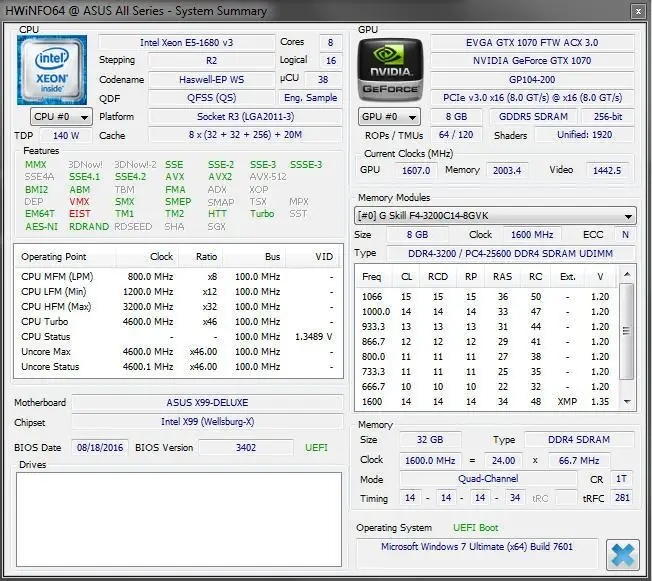This screenshot has width=652, height=581.
Task: Click the green UEFI Boot label
Action: click(x=475, y=528)
